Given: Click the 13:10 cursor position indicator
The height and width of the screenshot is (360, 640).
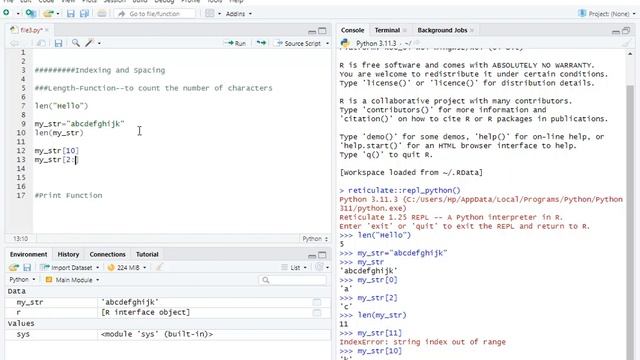Looking at the screenshot, I should tap(20, 239).
